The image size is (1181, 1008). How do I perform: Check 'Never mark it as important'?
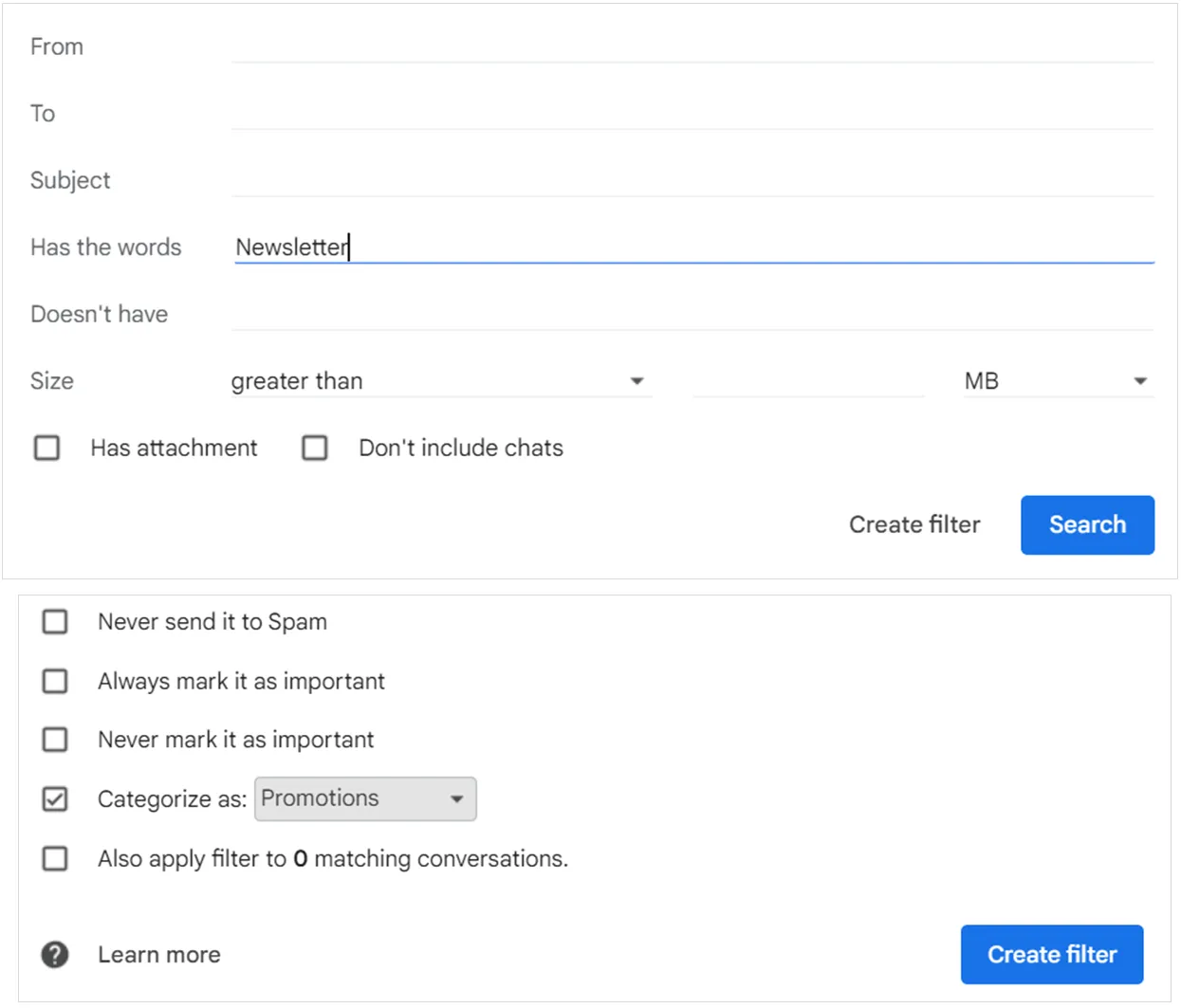(55, 740)
